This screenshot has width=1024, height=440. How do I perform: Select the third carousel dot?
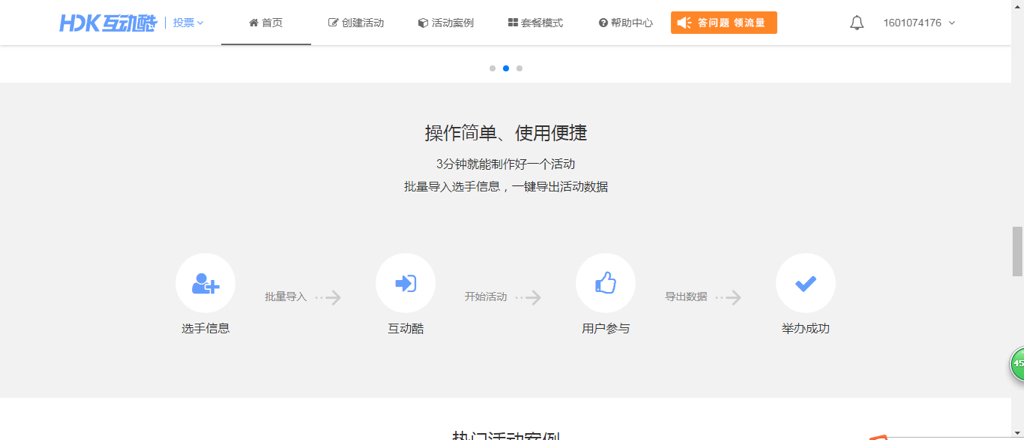(520, 68)
